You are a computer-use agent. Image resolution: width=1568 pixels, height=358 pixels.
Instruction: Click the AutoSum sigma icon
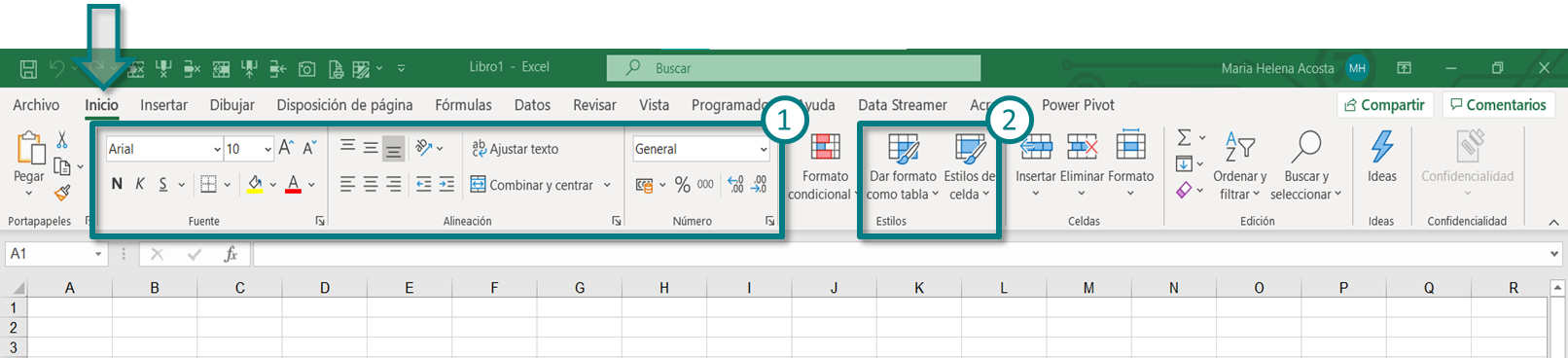pyautogui.click(x=1184, y=138)
